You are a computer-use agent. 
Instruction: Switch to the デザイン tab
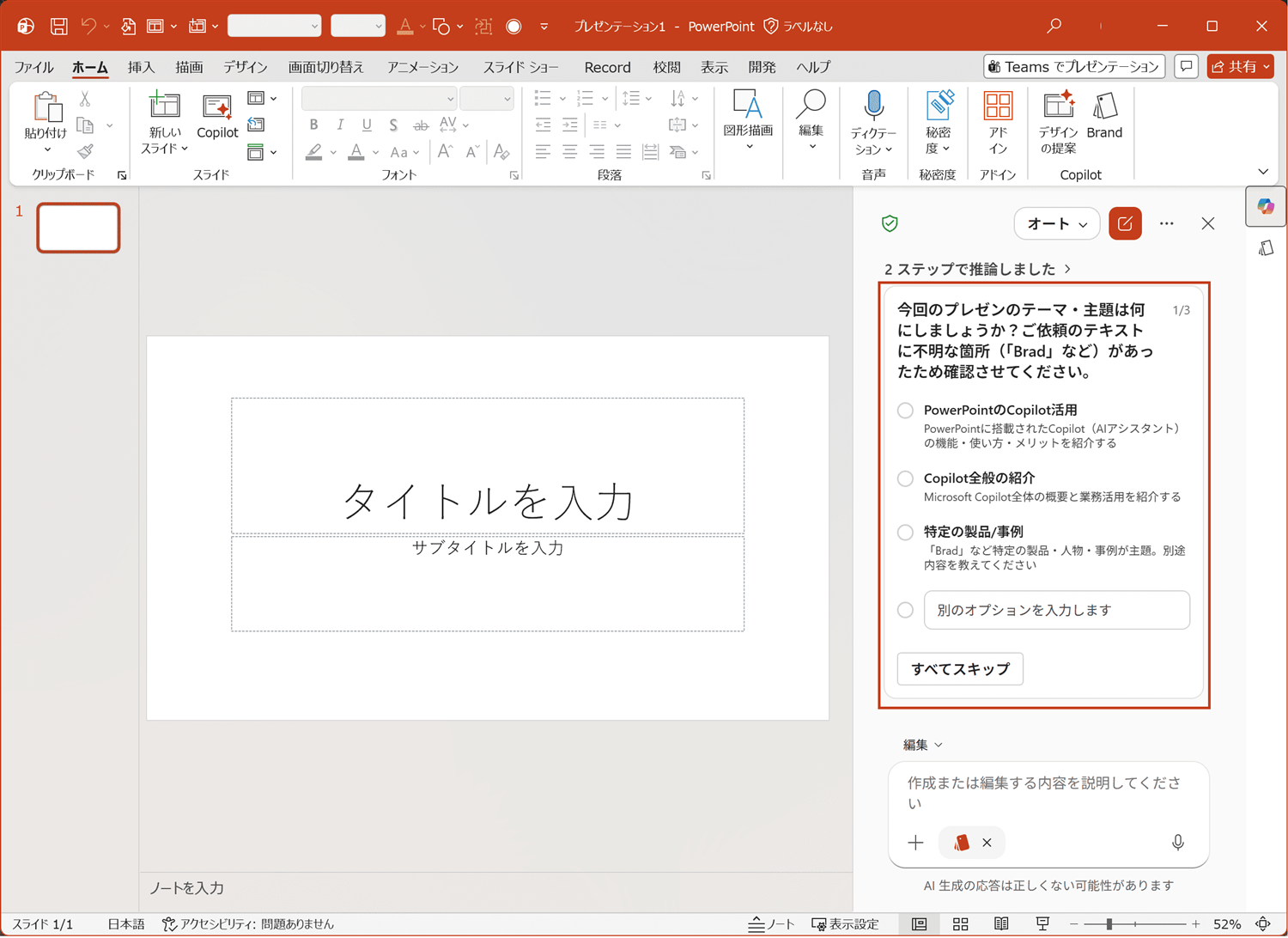(x=246, y=67)
